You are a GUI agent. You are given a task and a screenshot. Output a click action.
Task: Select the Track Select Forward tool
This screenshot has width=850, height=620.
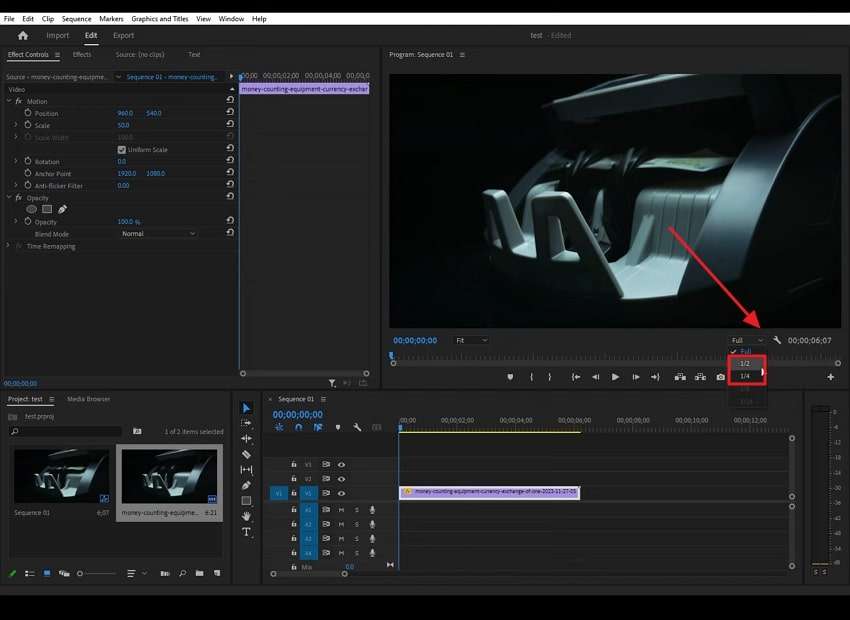(246, 423)
